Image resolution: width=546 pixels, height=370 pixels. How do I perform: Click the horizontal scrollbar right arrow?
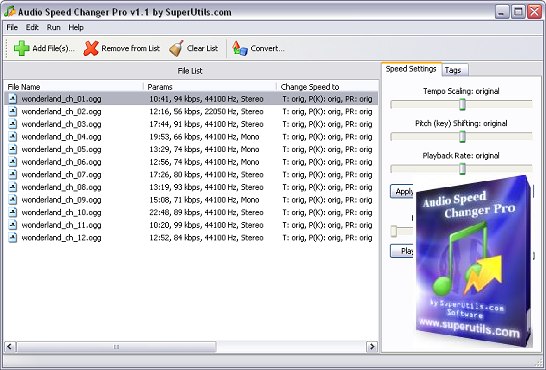pyautogui.click(x=372, y=347)
